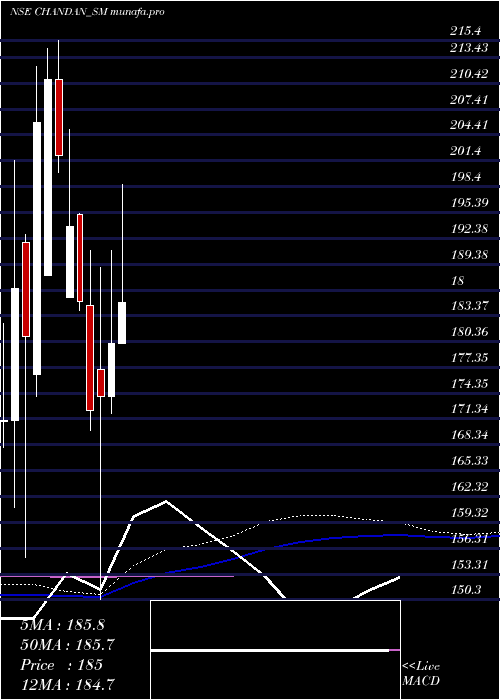
Task: Click the 210.42 price level label
Action: [469, 74]
